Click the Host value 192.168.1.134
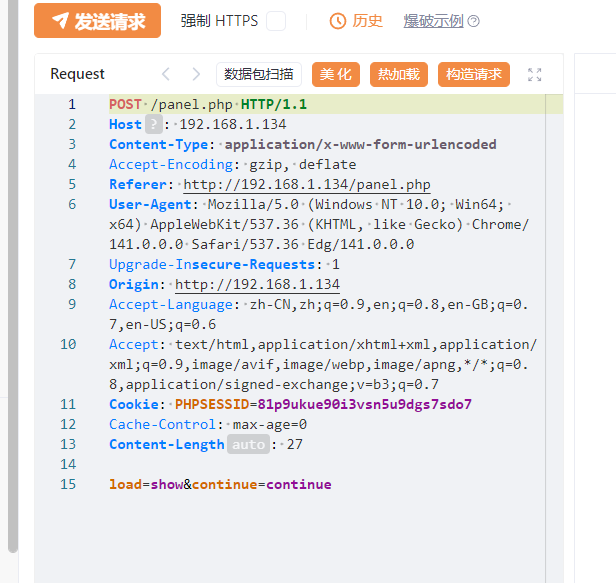616x583 pixels. coord(233,125)
